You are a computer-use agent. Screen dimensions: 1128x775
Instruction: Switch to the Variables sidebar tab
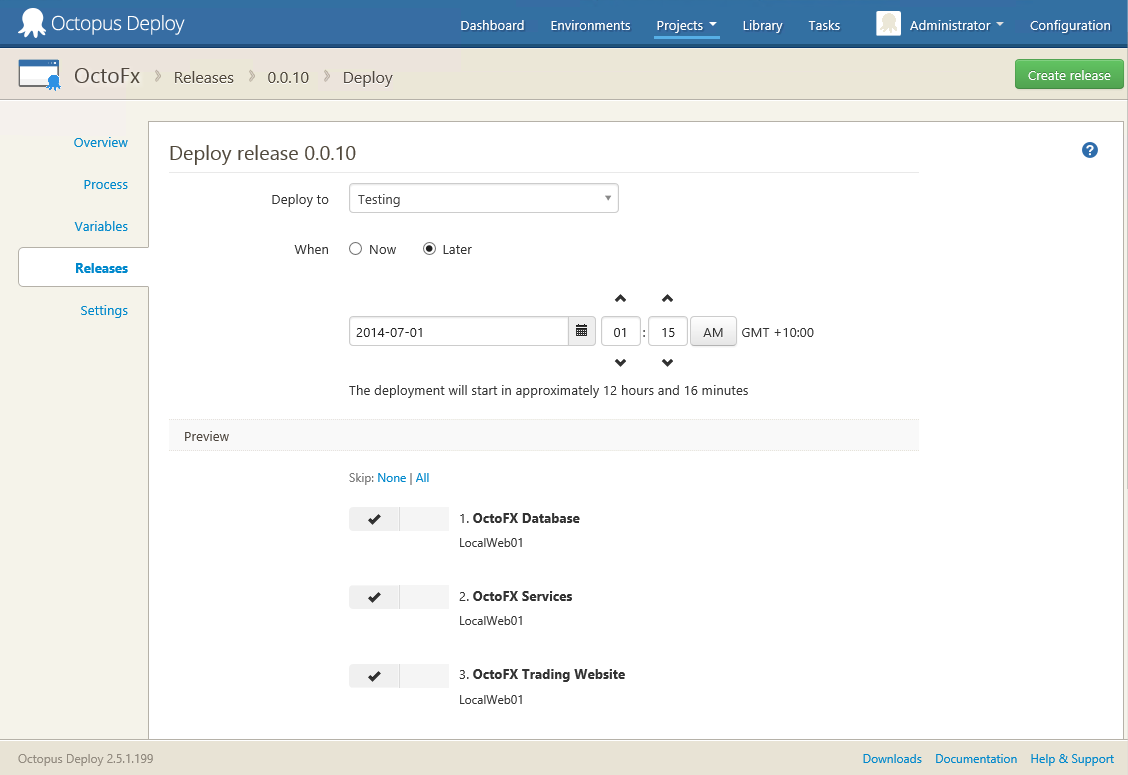click(101, 226)
